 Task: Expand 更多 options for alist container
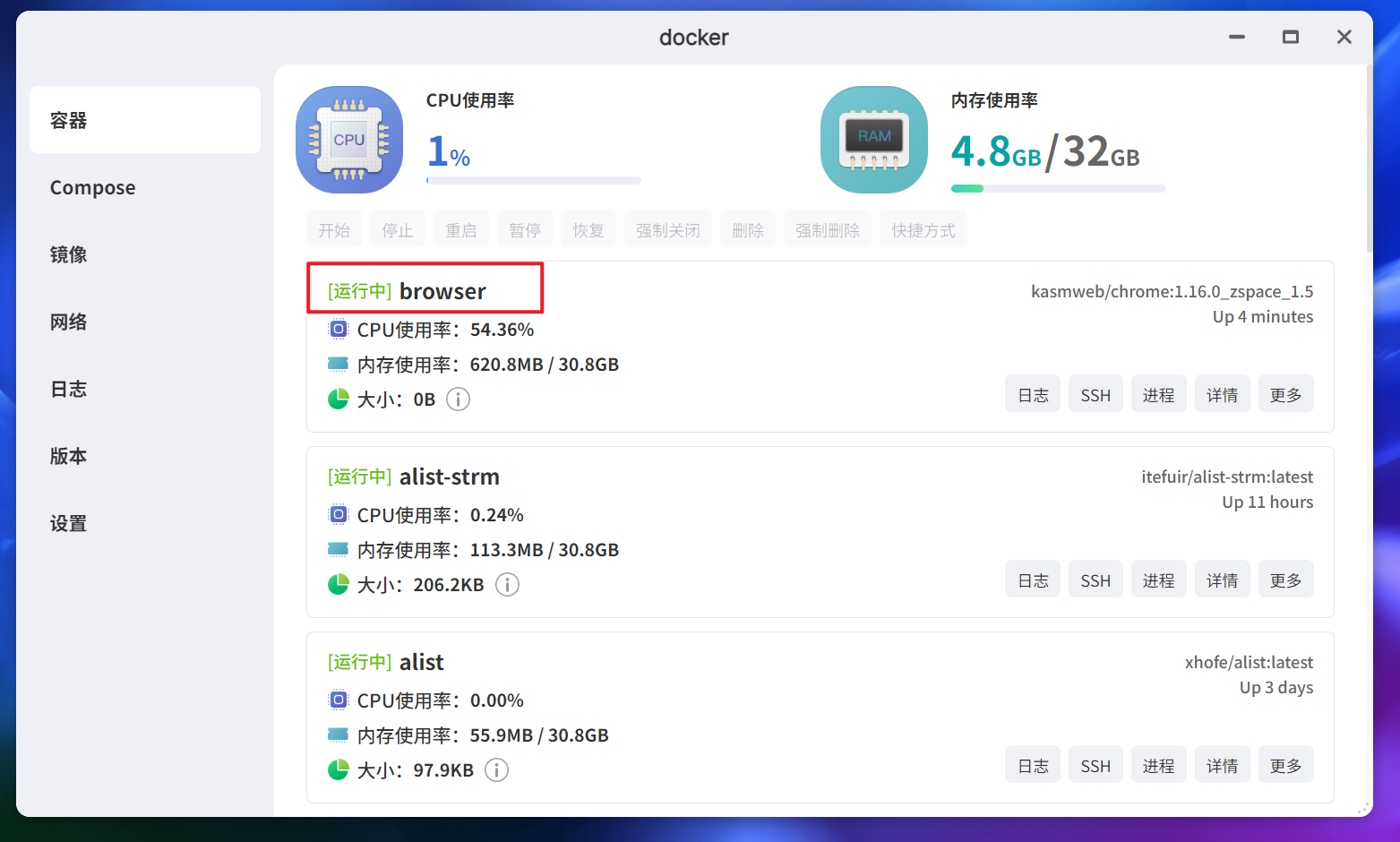click(x=1285, y=765)
